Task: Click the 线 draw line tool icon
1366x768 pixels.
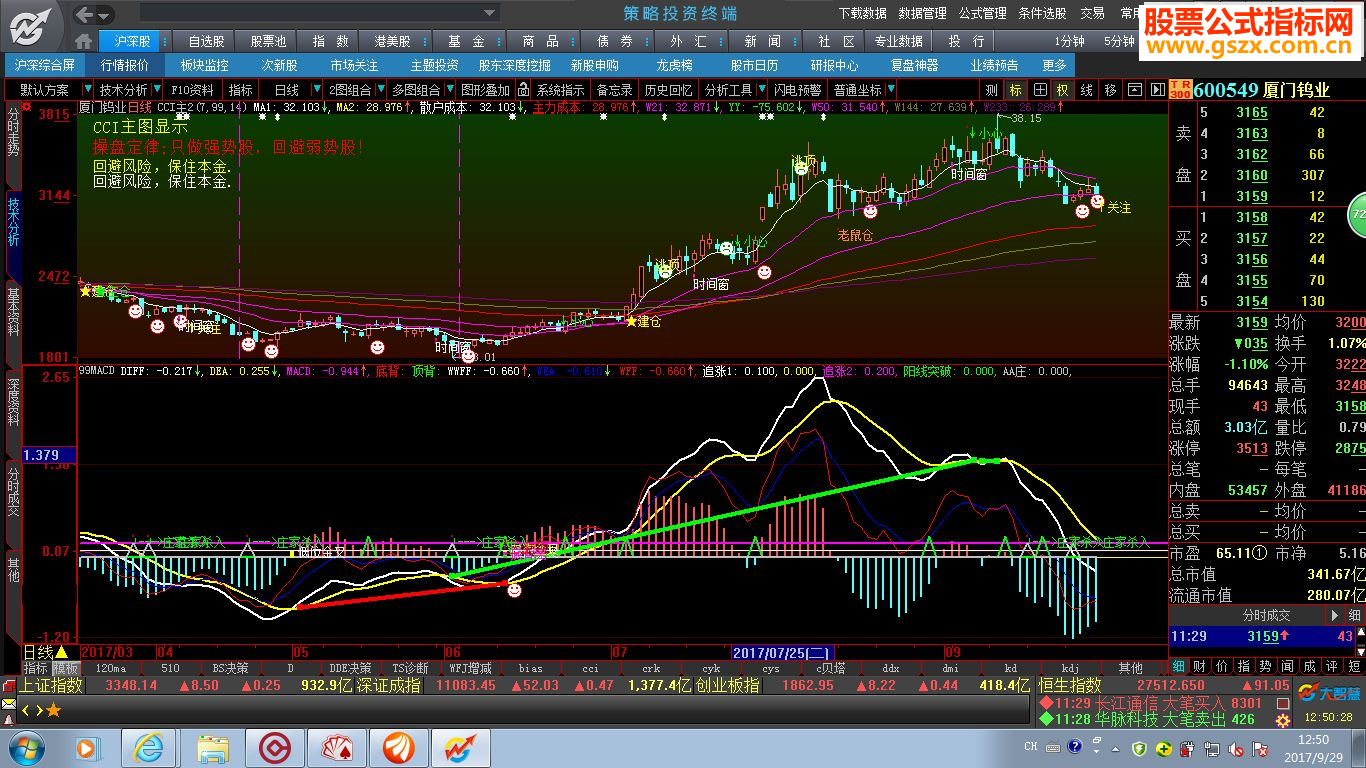Action: pos(1087,90)
